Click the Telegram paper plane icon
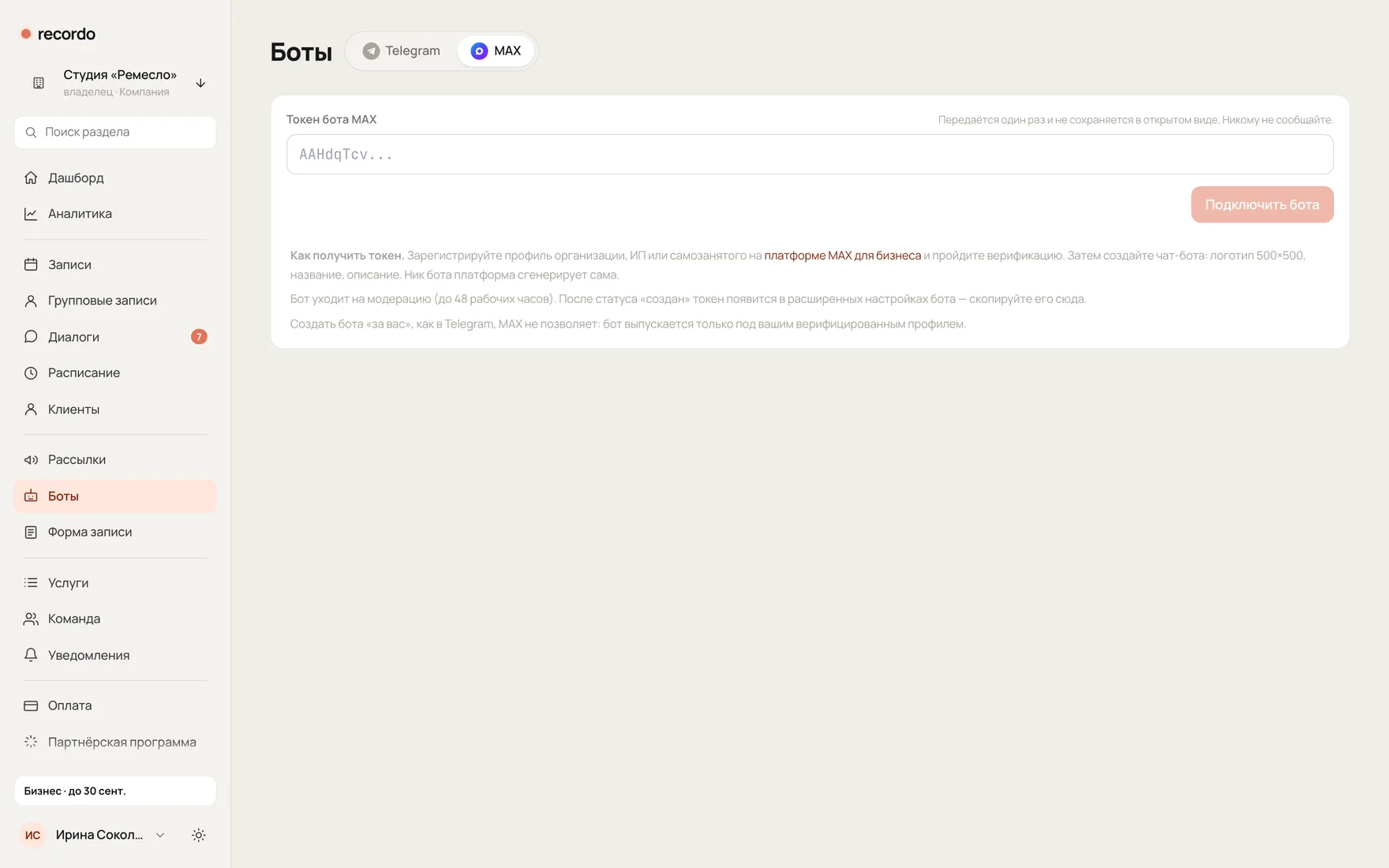The width and height of the screenshot is (1389, 868). [x=371, y=51]
